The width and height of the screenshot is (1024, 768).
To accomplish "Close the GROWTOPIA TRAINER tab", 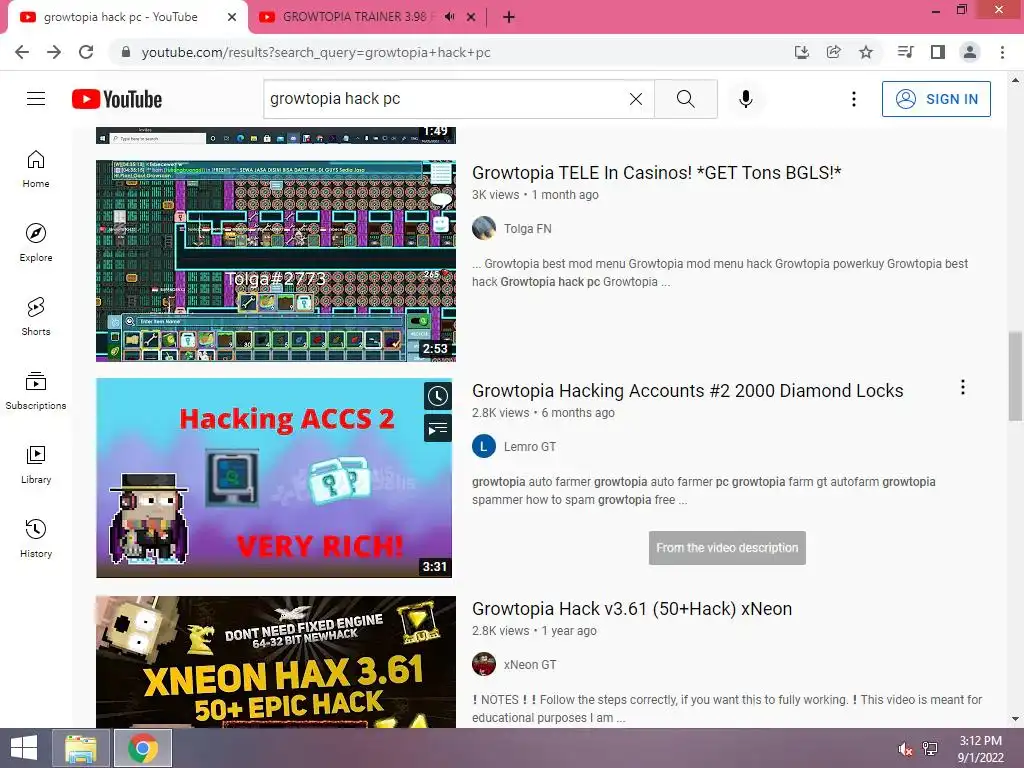I will [471, 17].
